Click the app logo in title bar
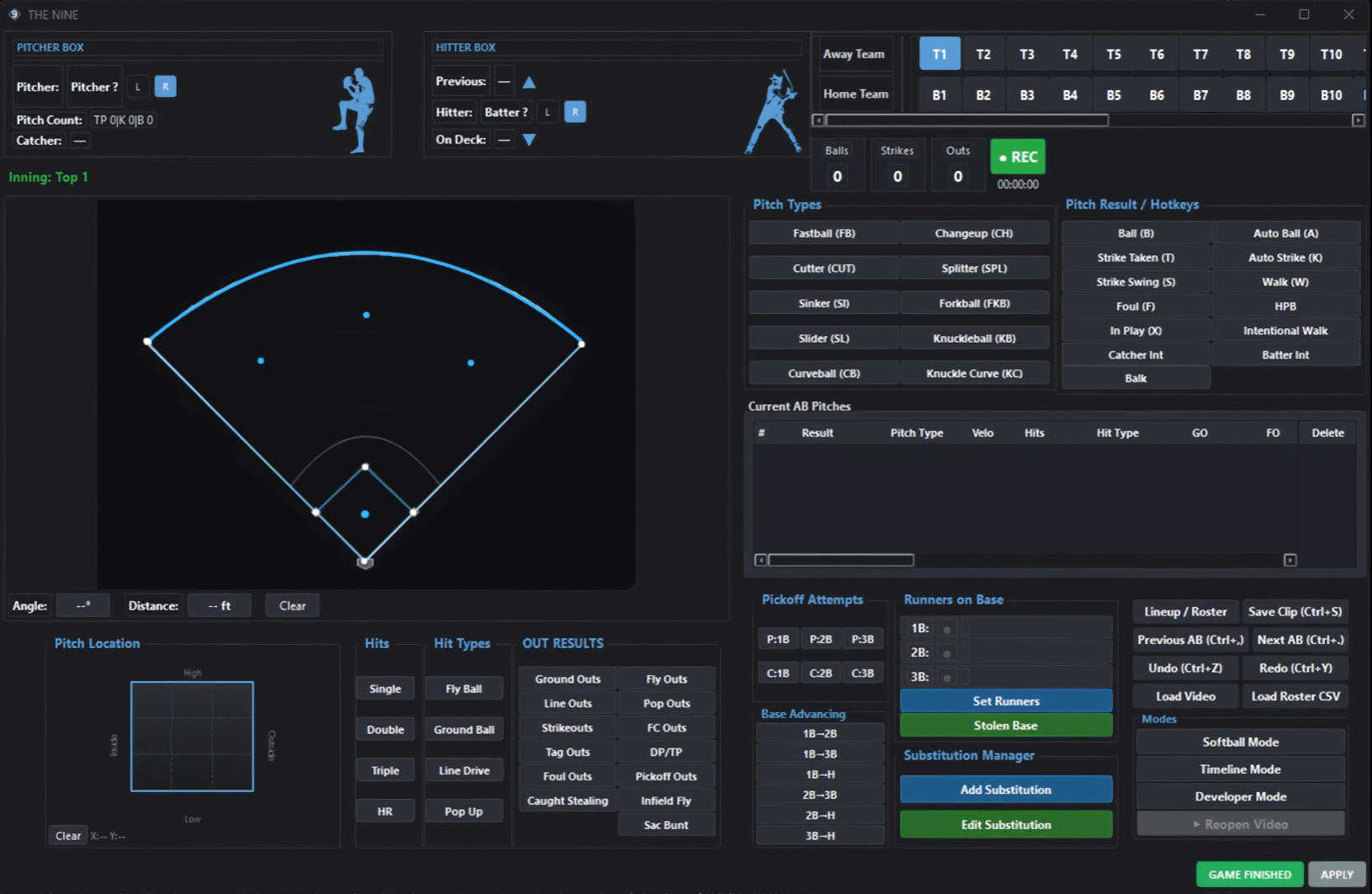Screen dimensions: 1372x894 [14, 14]
